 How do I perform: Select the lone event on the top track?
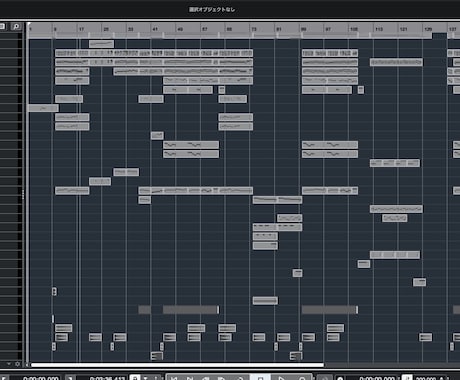tap(101, 44)
